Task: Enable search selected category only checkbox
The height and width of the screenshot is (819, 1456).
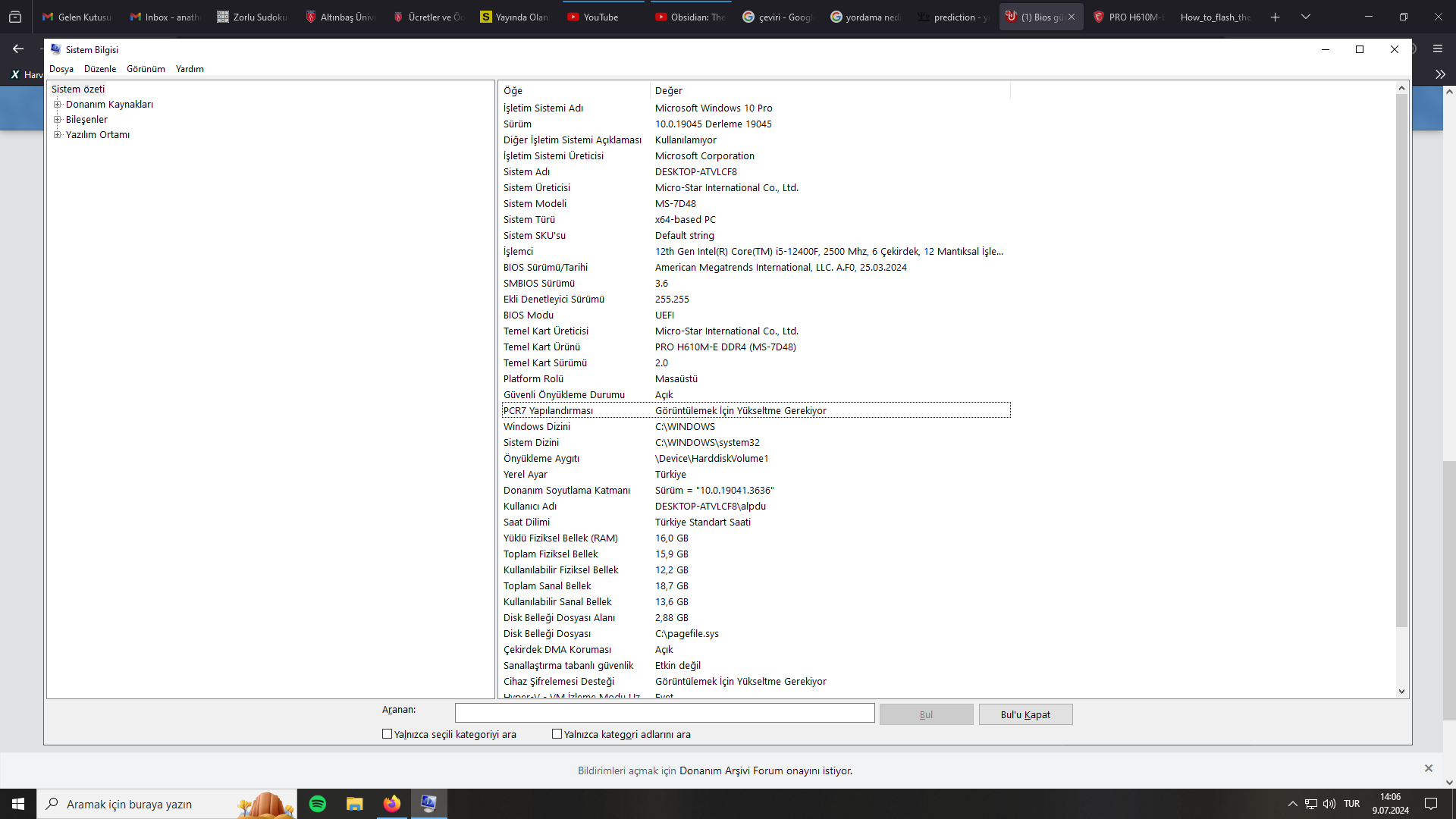Action: pos(388,734)
